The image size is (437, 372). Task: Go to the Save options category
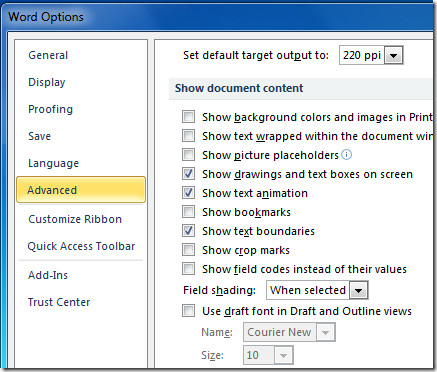(39, 136)
